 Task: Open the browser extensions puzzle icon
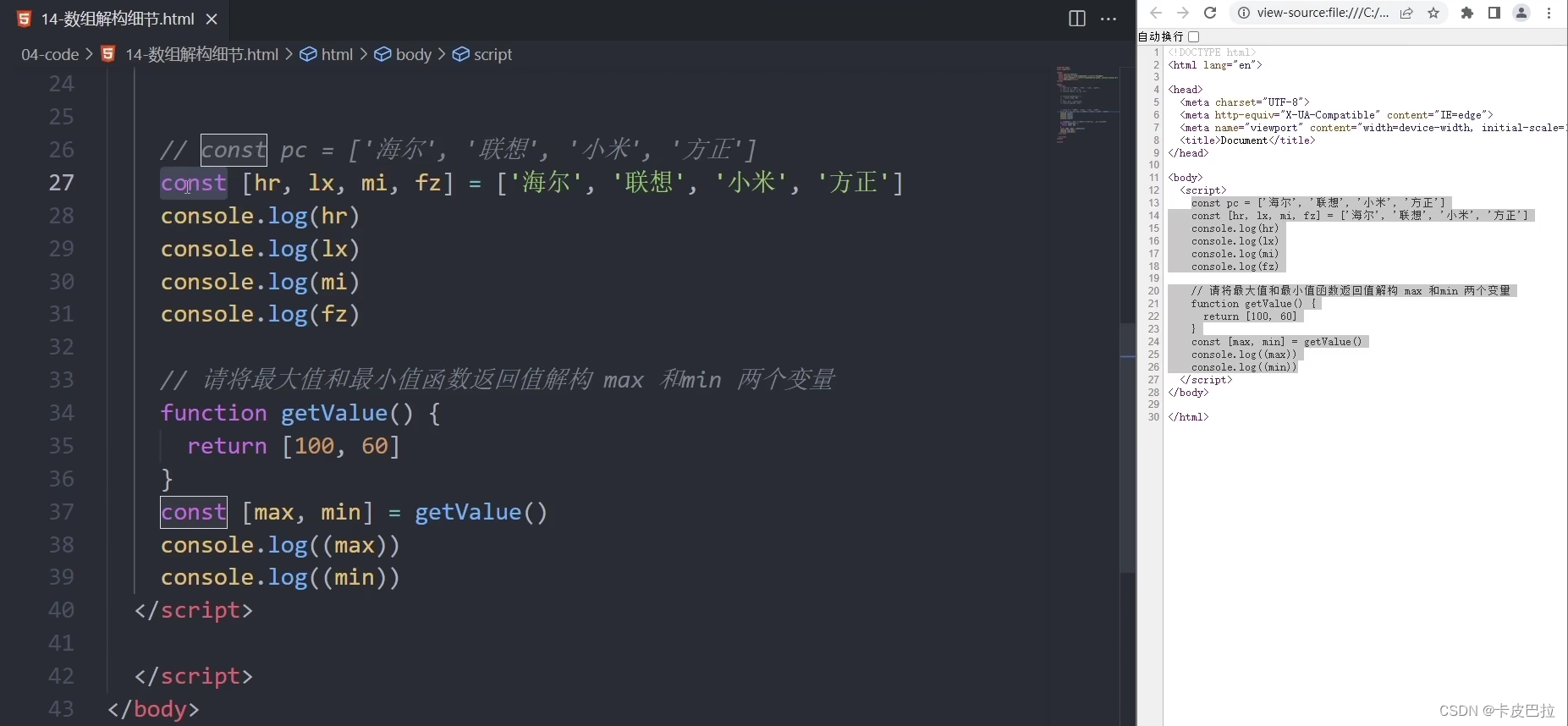[1467, 13]
